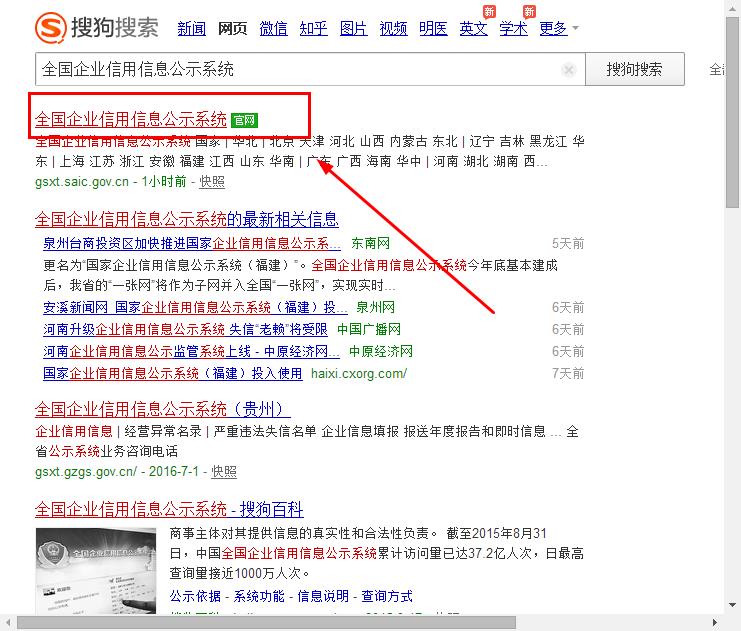Open the 泉州台商投资区 news link

(x=191, y=243)
